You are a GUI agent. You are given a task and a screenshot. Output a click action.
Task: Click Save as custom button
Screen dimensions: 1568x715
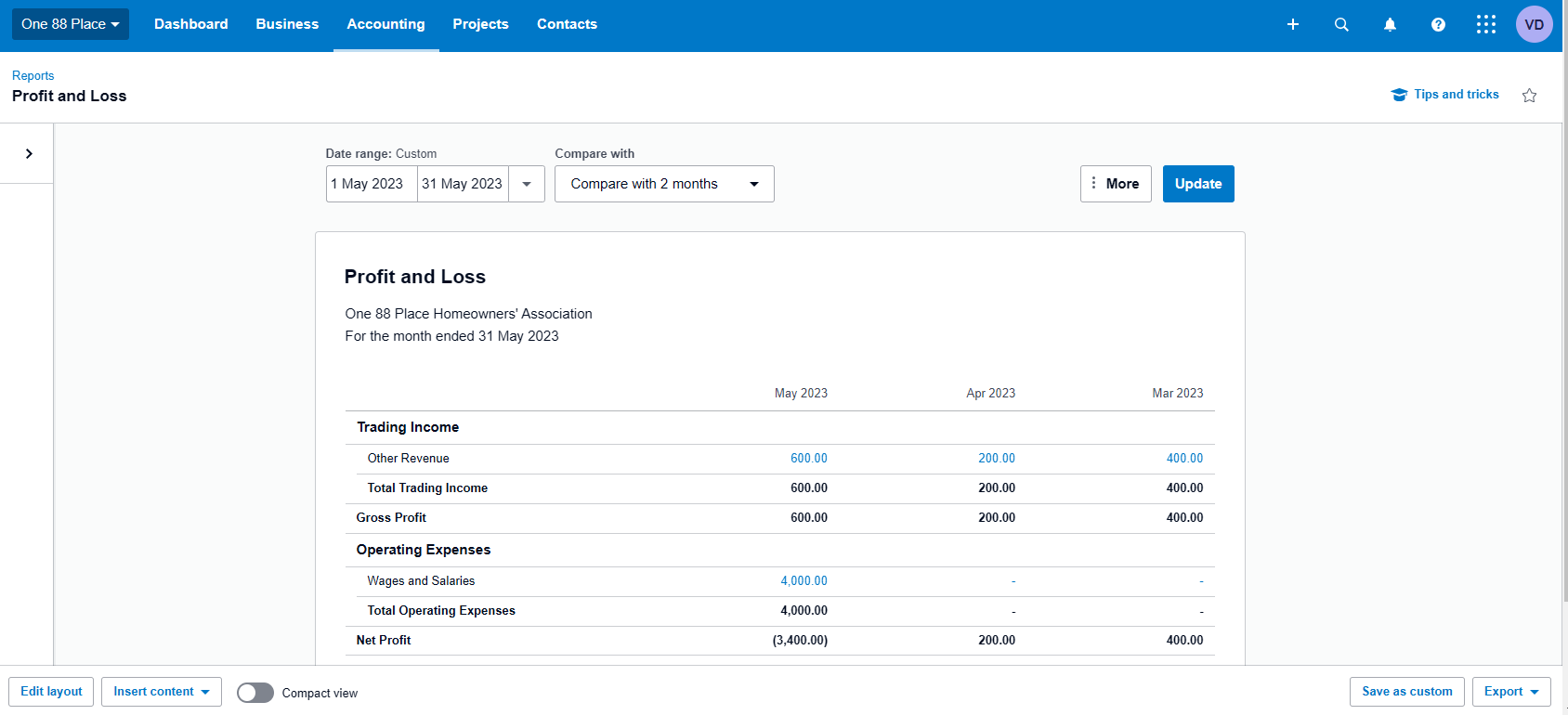click(x=1407, y=692)
